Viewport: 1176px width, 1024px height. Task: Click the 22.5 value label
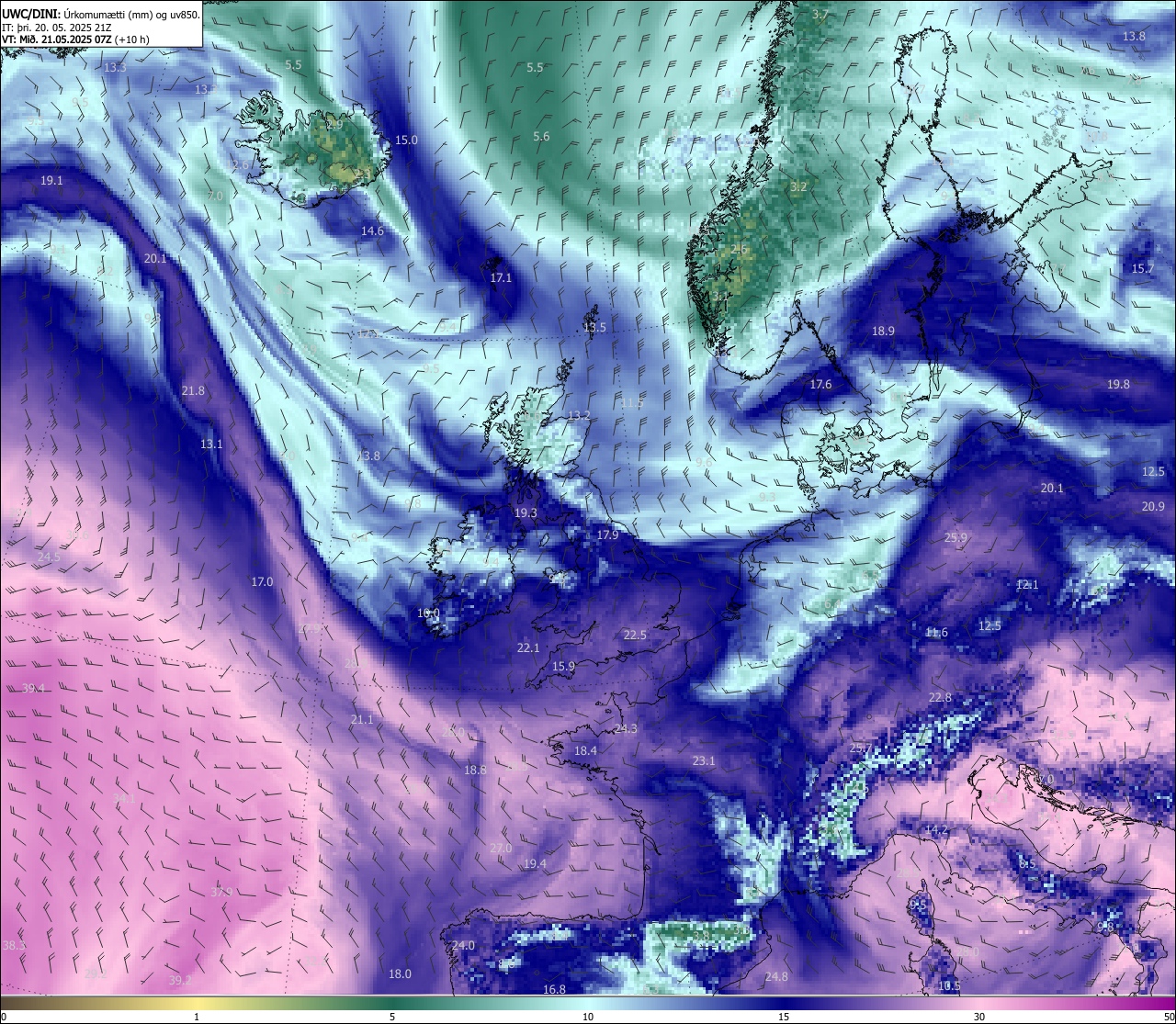635,636
